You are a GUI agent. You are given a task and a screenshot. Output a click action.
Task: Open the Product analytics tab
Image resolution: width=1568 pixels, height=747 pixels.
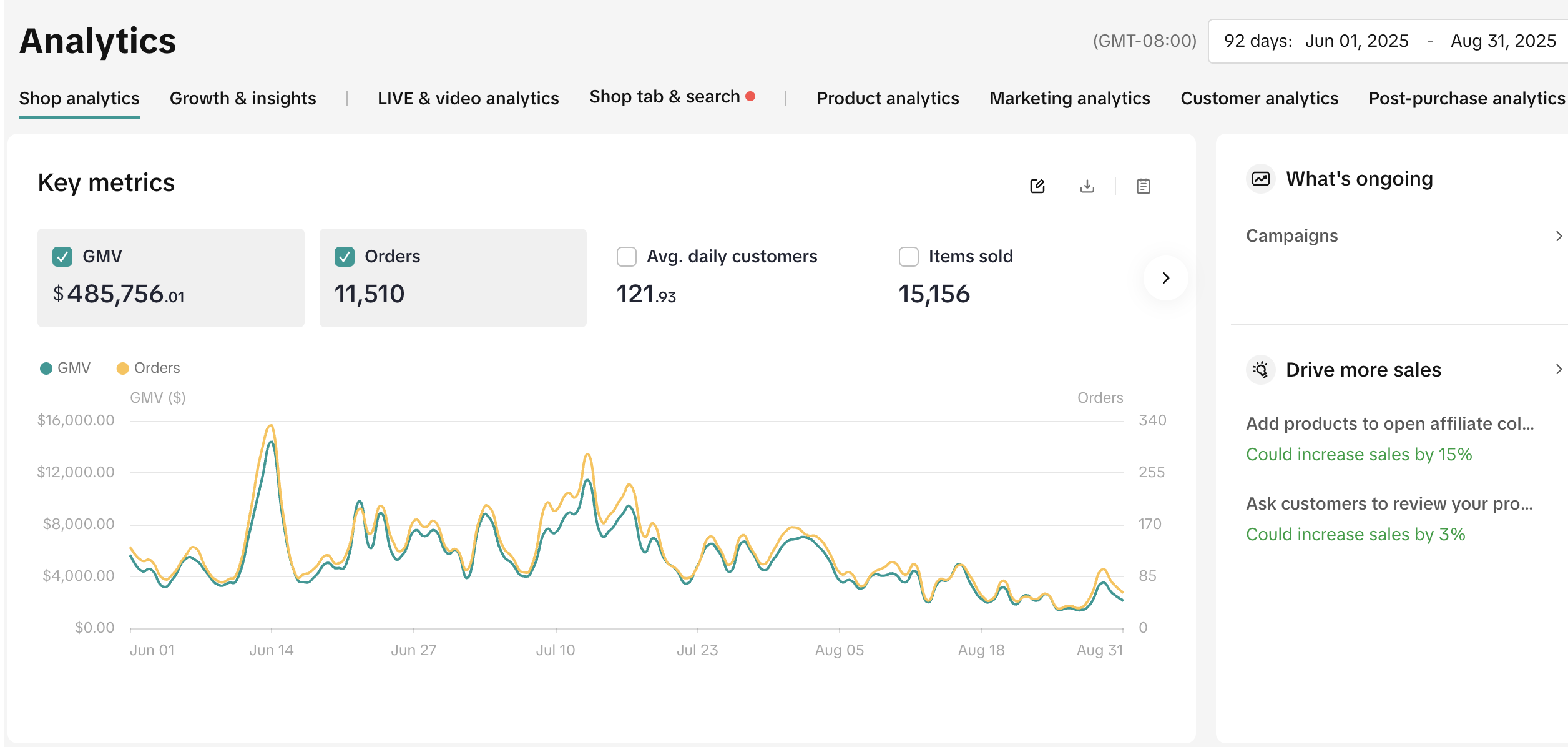click(x=888, y=99)
